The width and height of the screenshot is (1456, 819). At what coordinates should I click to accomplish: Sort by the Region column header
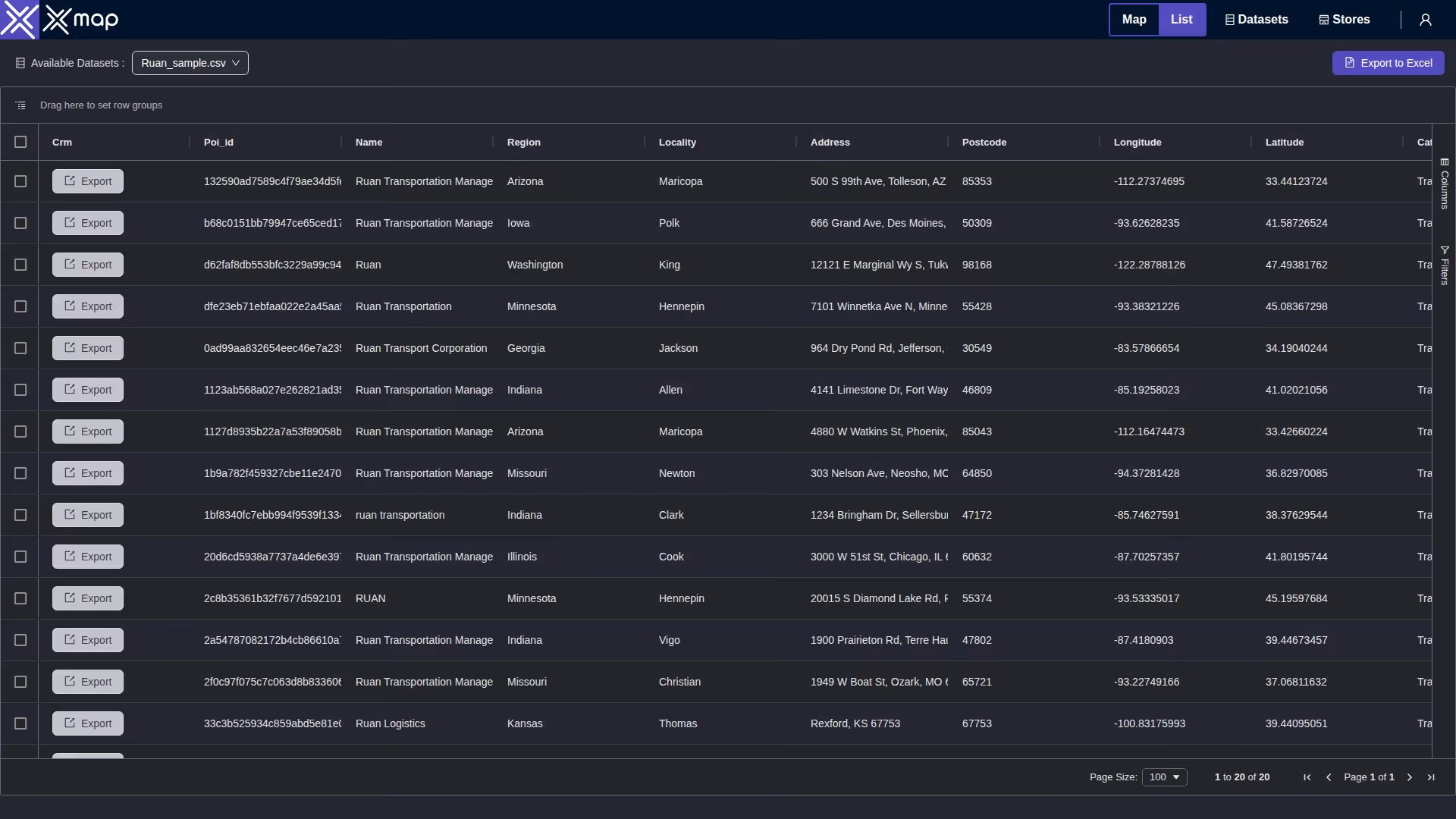[524, 142]
